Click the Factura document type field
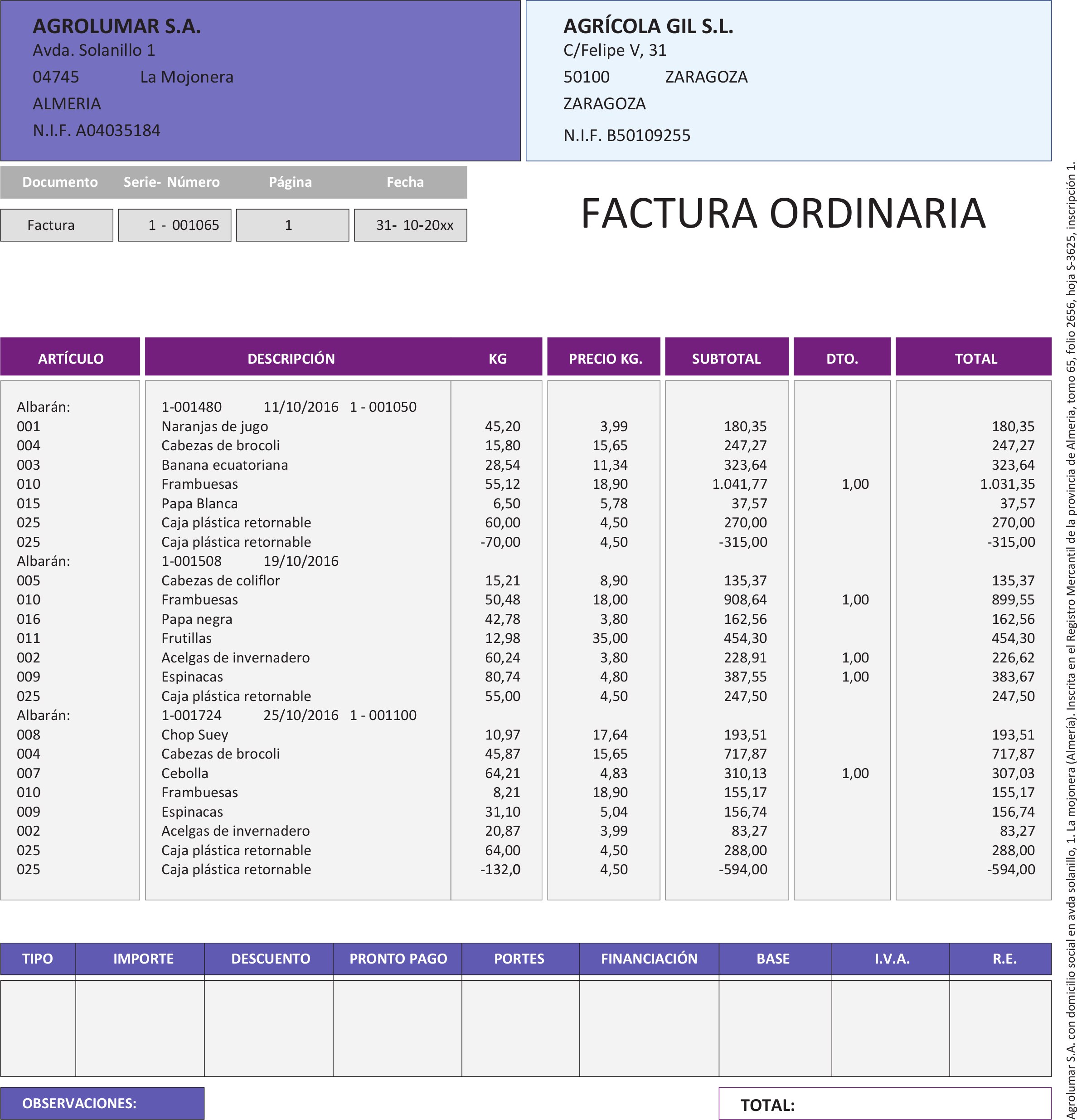1077x1120 pixels. point(57,225)
